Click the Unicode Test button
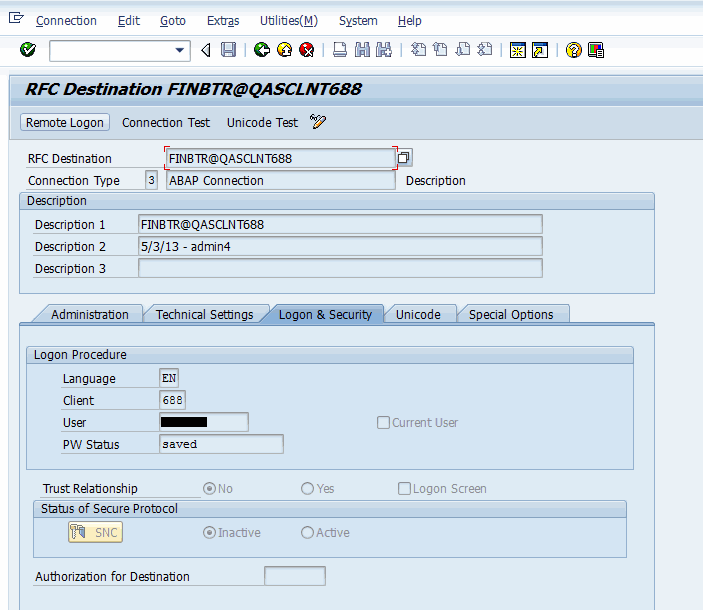Image resolution: width=703 pixels, height=610 pixels. (x=262, y=122)
